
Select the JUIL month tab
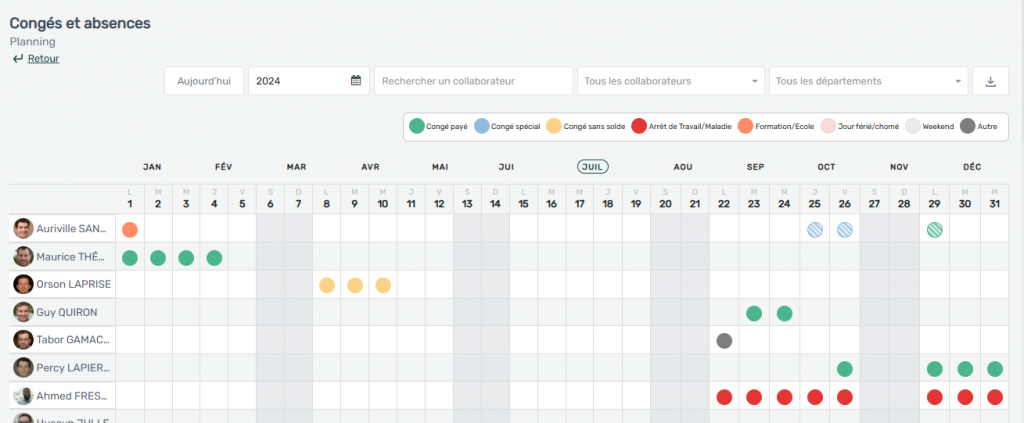click(x=593, y=167)
